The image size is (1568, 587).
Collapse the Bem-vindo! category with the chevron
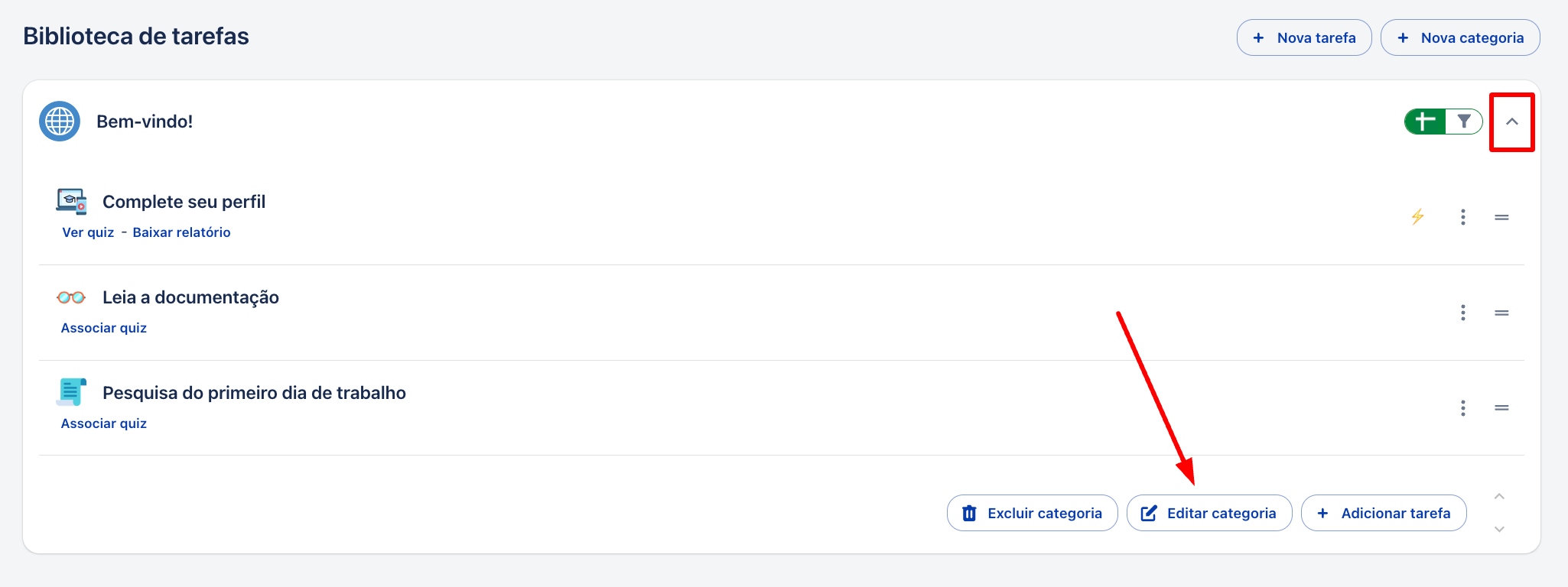tap(1512, 122)
